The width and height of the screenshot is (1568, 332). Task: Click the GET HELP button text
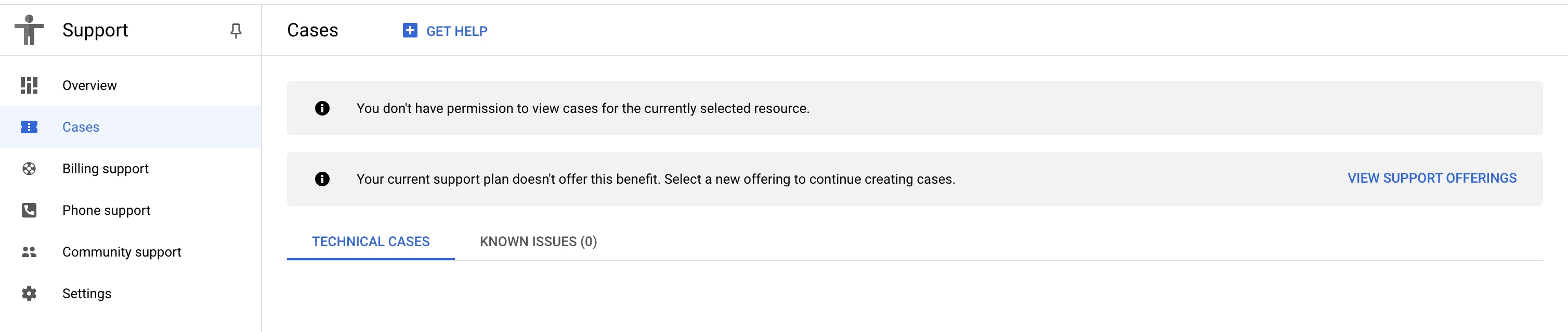pos(456,31)
